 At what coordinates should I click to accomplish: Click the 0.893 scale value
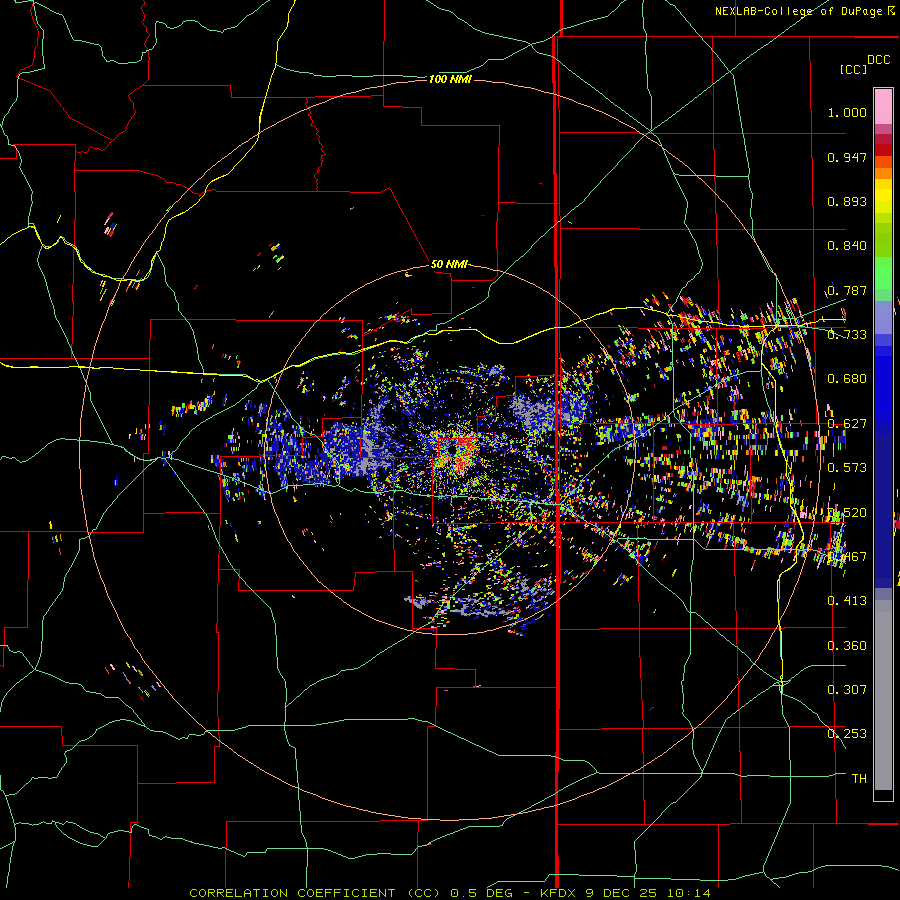pos(847,201)
